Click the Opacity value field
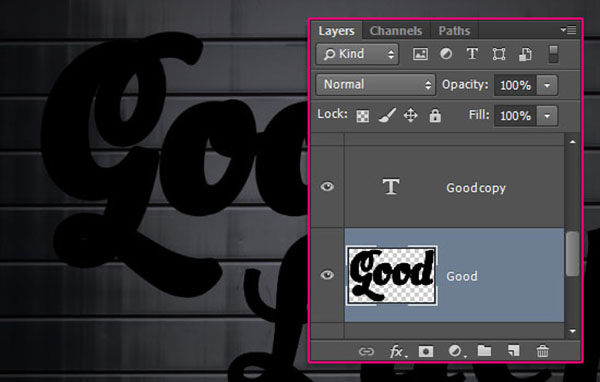The width and height of the screenshot is (600, 382). 515,85
